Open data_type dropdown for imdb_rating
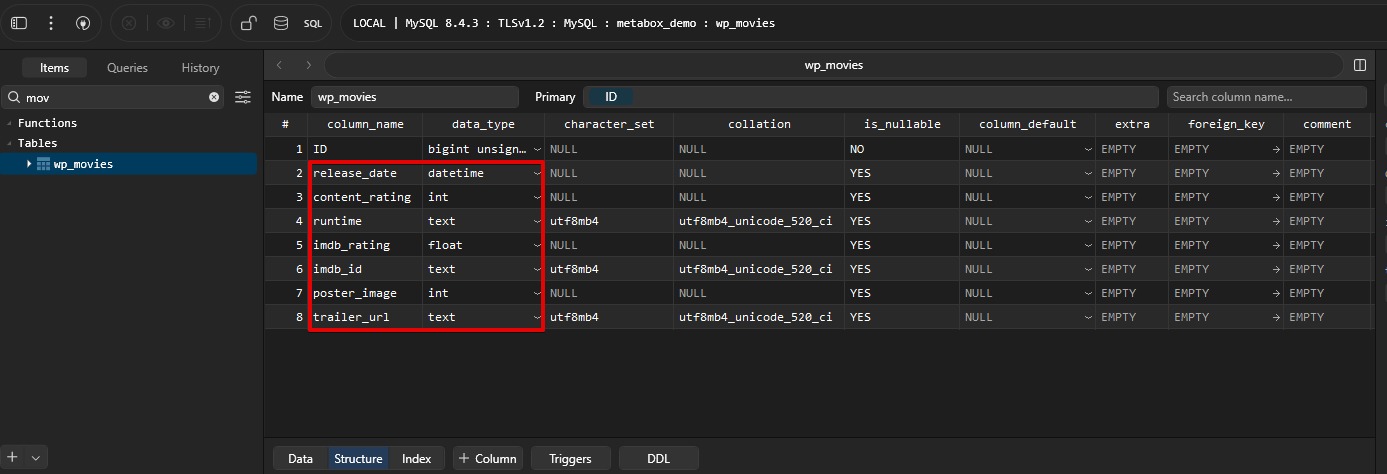 click(537, 245)
